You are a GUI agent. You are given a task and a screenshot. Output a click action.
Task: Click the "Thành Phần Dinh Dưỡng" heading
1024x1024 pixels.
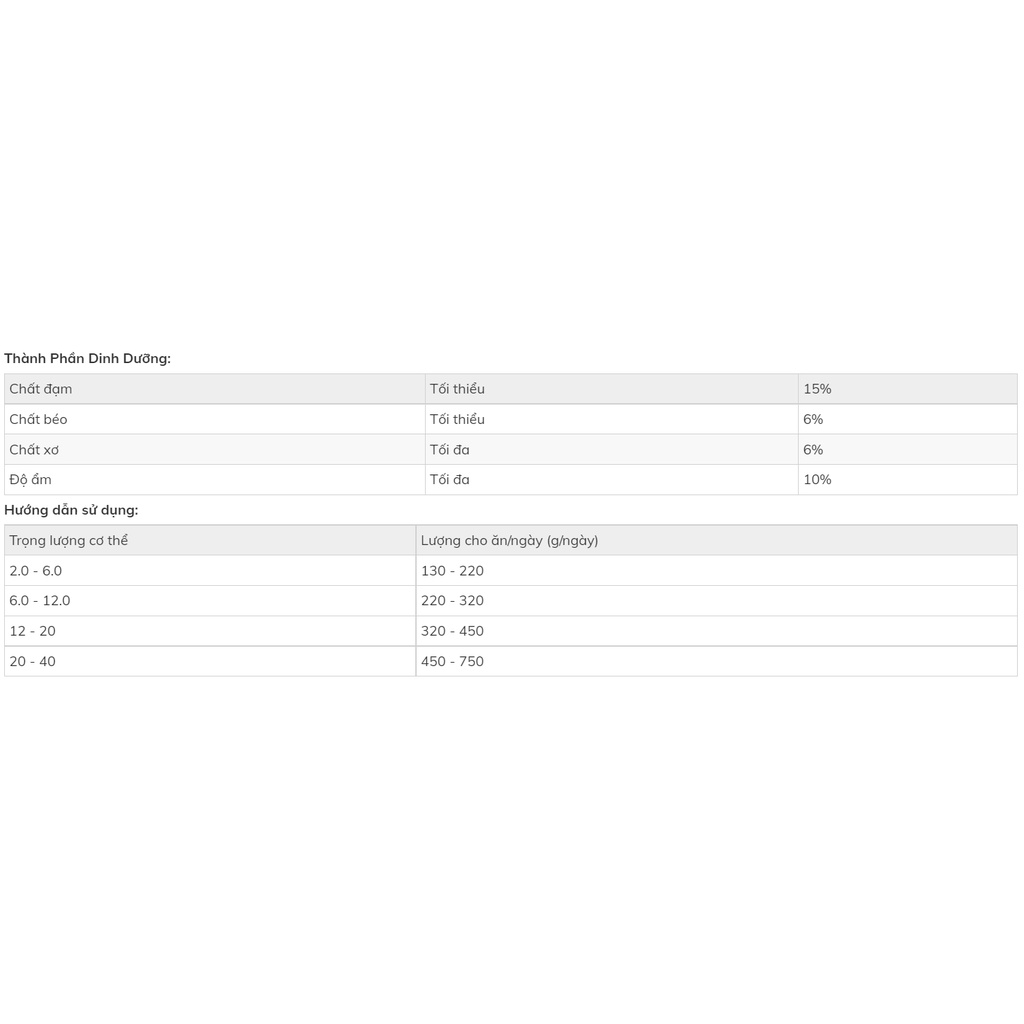coord(88,358)
